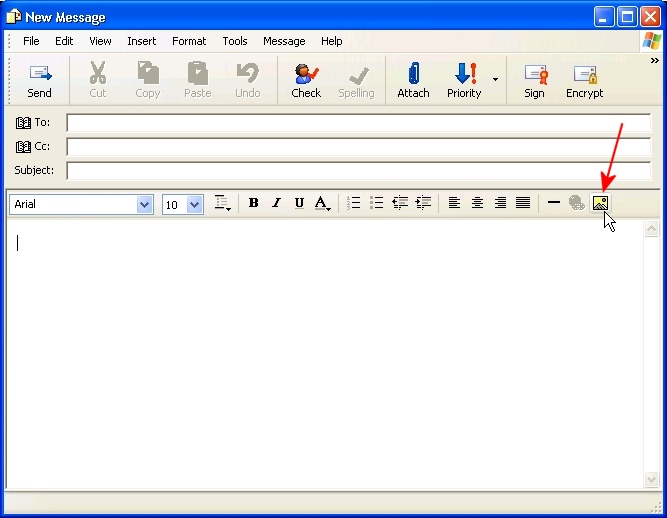The width and height of the screenshot is (667, 518).
Task: Expand the Priority dropdown arrow
Action: [495, 80]
